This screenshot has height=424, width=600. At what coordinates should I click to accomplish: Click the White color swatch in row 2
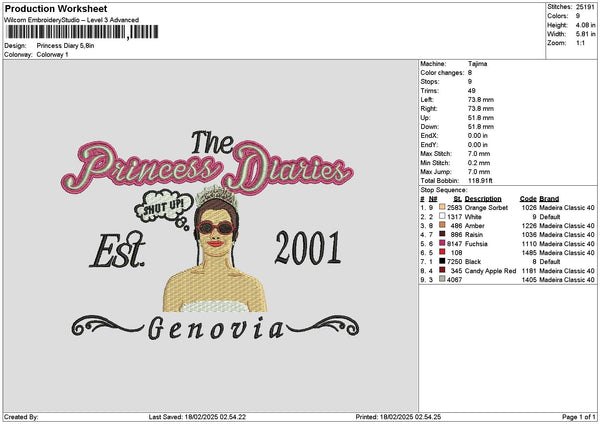click(x=442, y=216)
